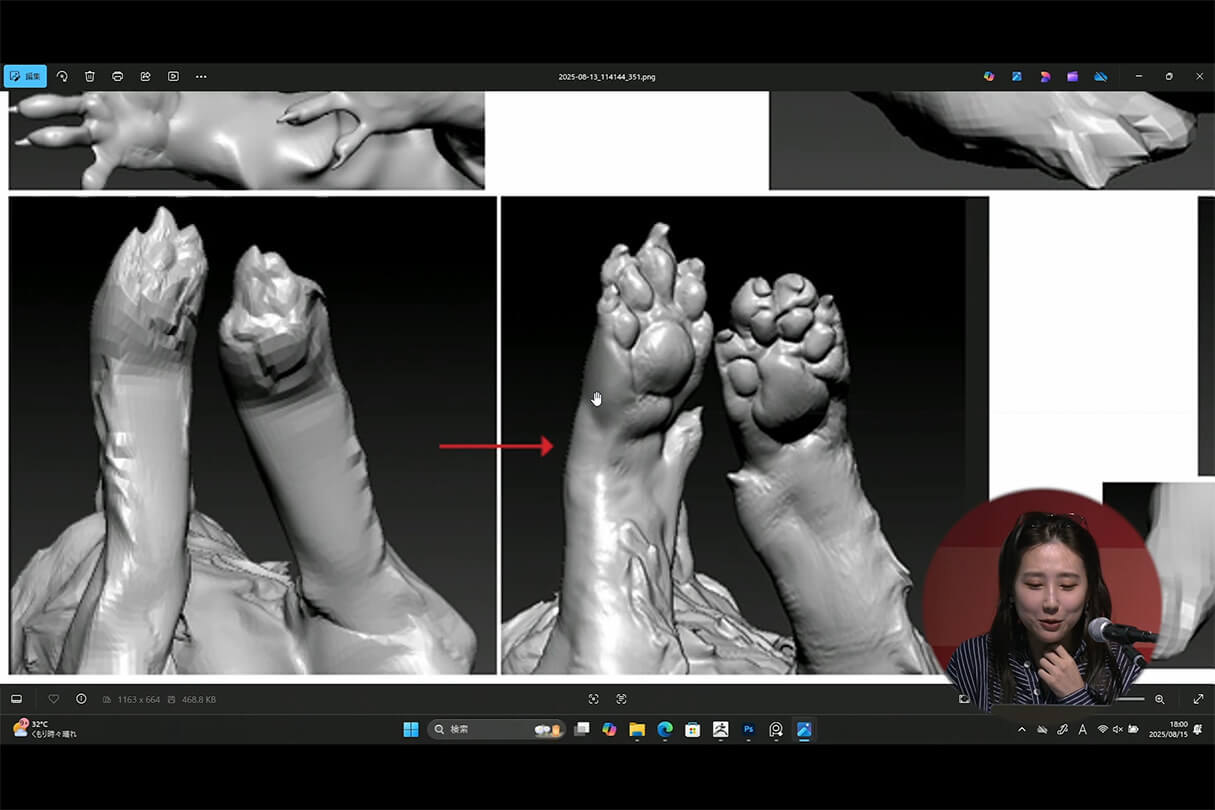Click the fit-to-window zoom icon

[x=593, y=699]
